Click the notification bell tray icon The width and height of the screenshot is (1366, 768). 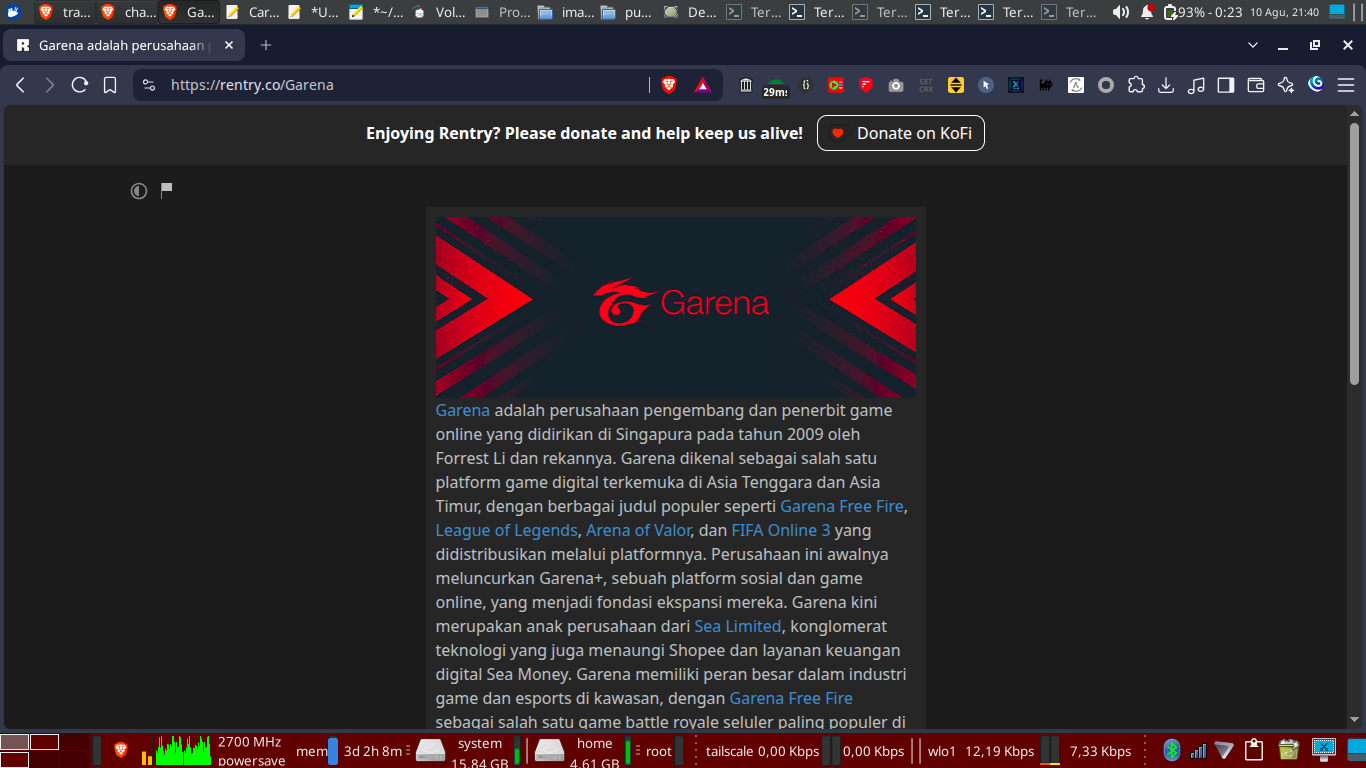click(1147, 12)
